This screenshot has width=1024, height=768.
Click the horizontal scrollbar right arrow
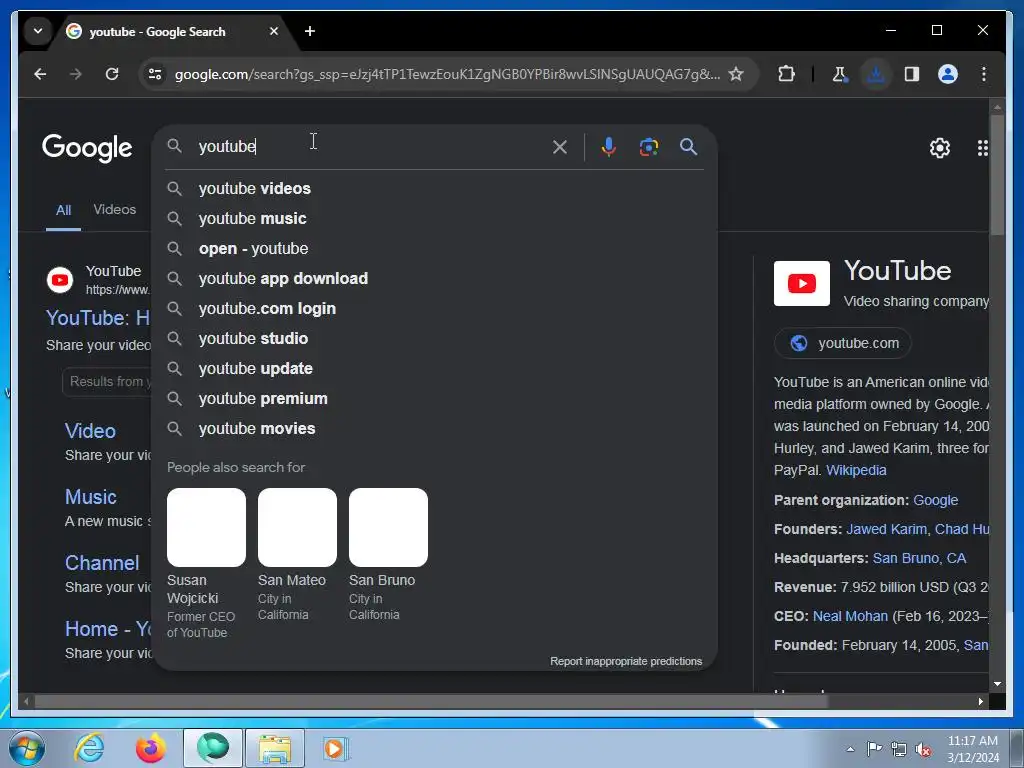point(980,701)
